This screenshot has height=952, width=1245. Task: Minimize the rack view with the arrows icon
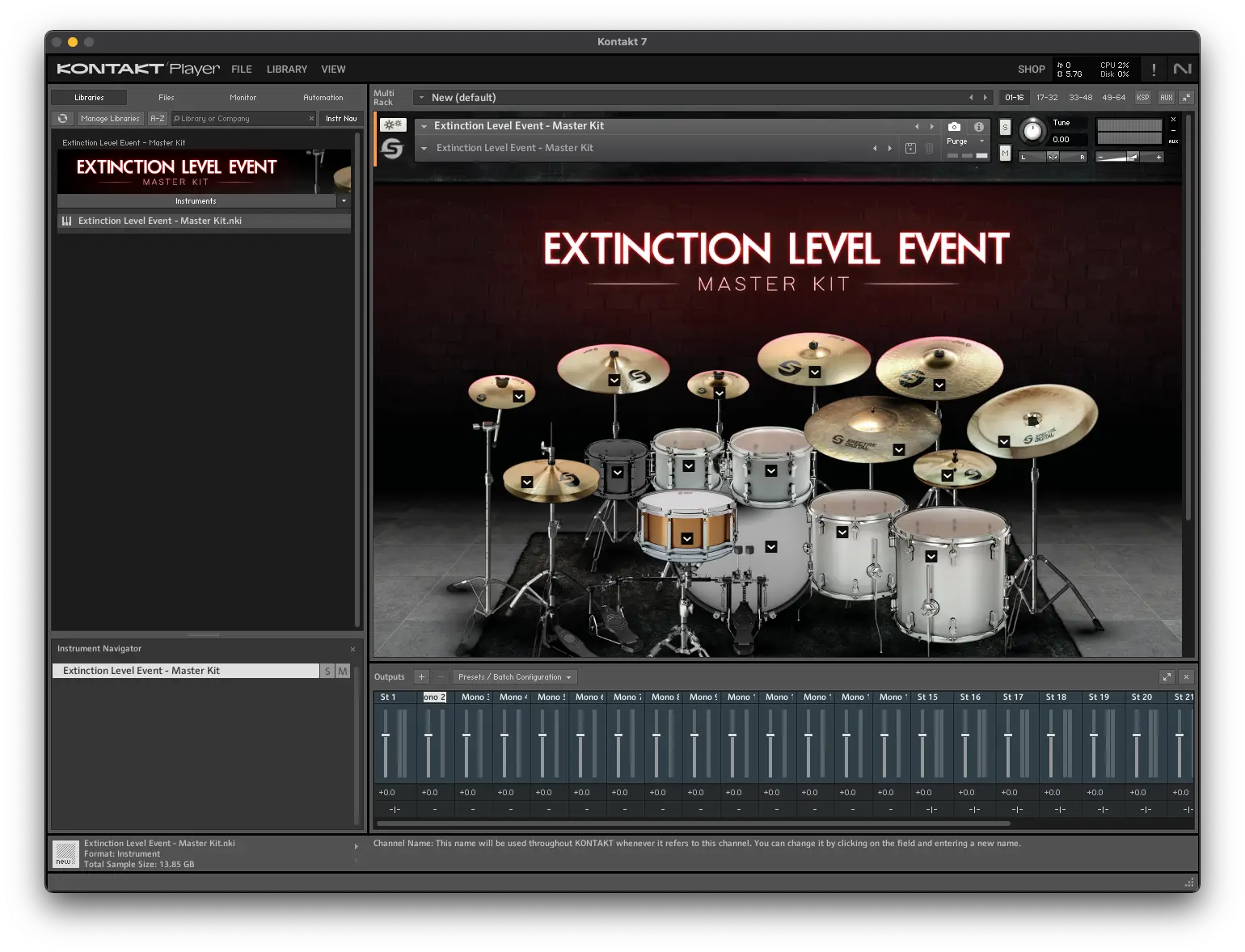click(x=1186, y=98)
